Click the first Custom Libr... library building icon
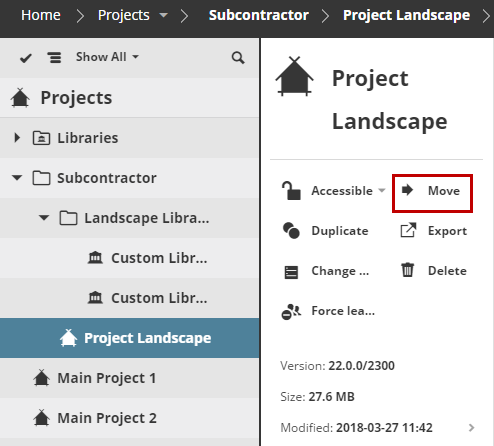The width and height of the screenshot is (494, 446). tap(95, 258)
